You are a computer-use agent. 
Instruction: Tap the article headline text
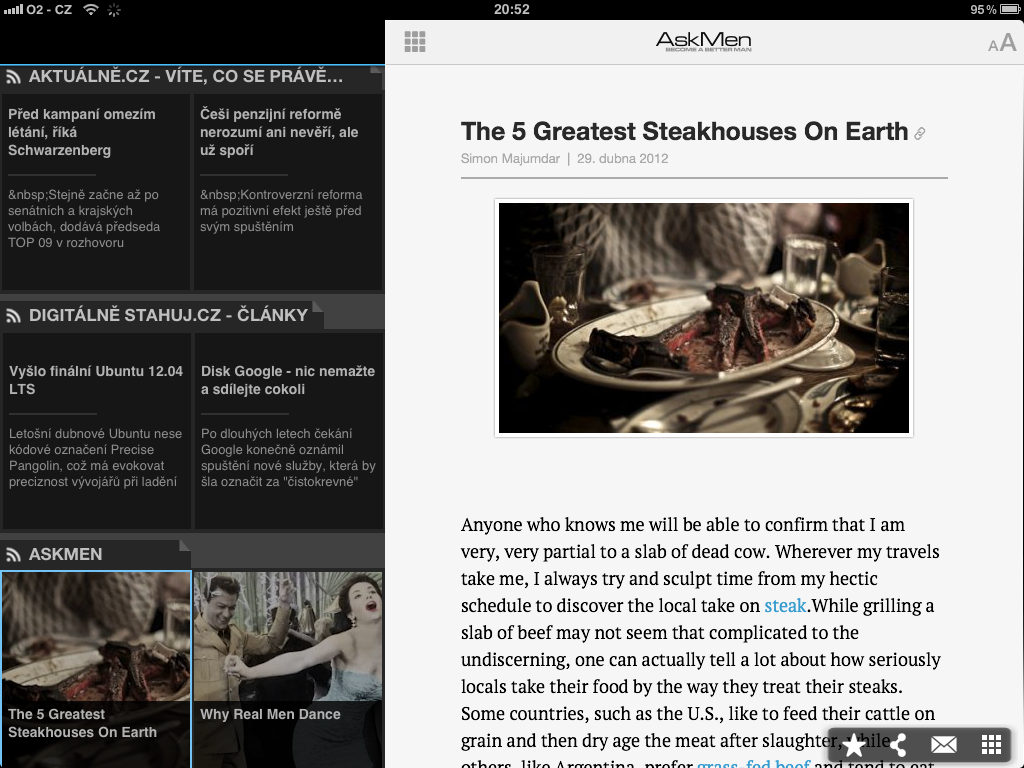[x=684, y=131]
